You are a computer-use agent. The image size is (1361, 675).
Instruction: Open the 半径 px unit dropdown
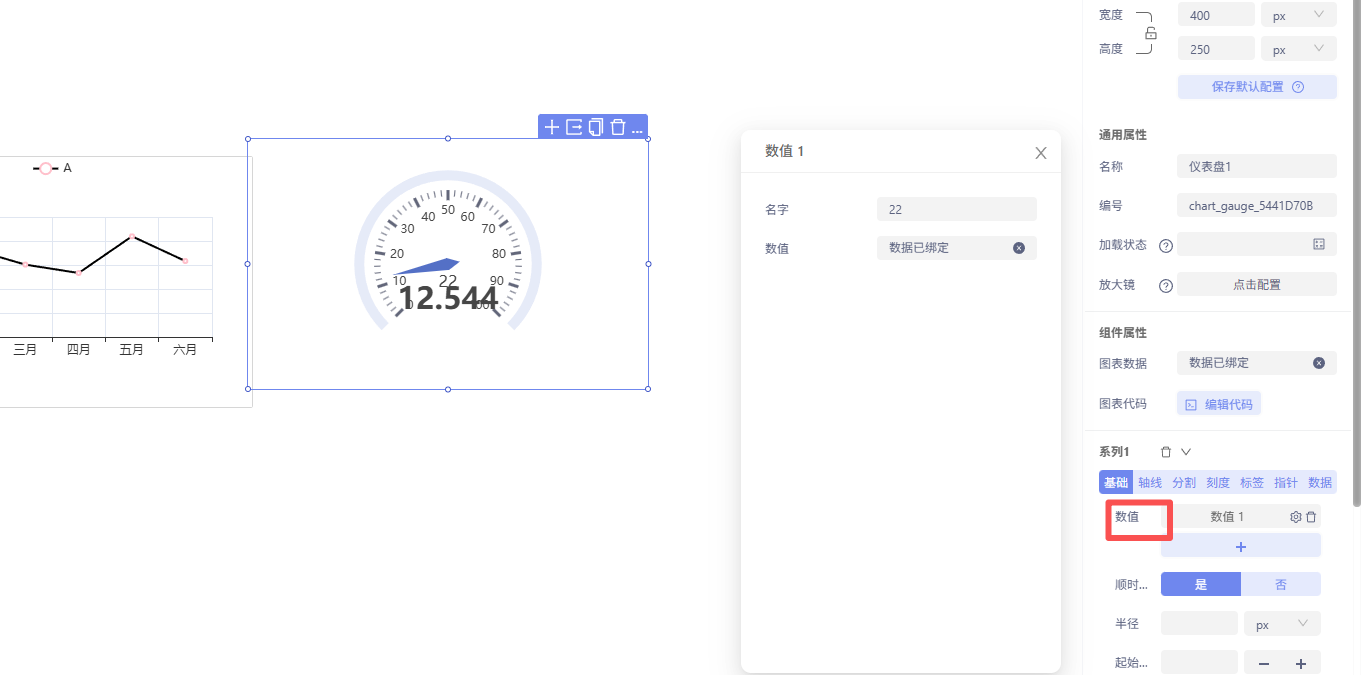click(1282, 623)
